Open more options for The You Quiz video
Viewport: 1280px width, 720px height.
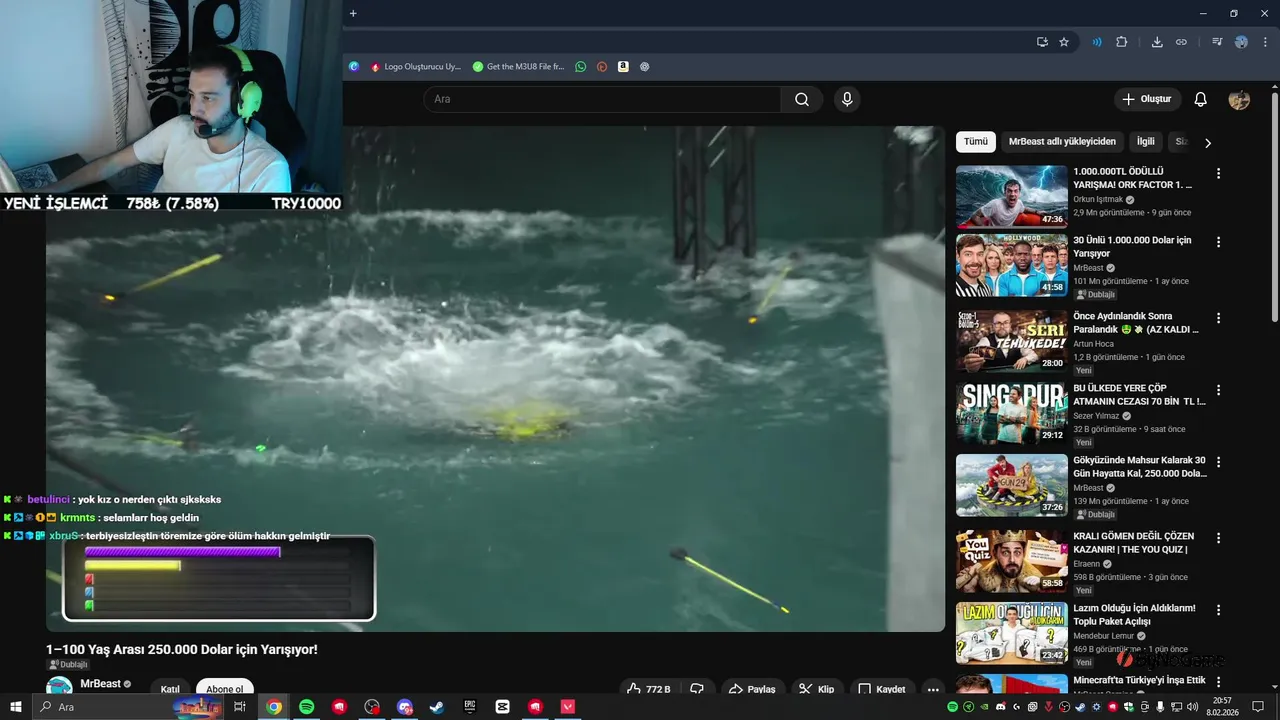[x=1218, y=538]
